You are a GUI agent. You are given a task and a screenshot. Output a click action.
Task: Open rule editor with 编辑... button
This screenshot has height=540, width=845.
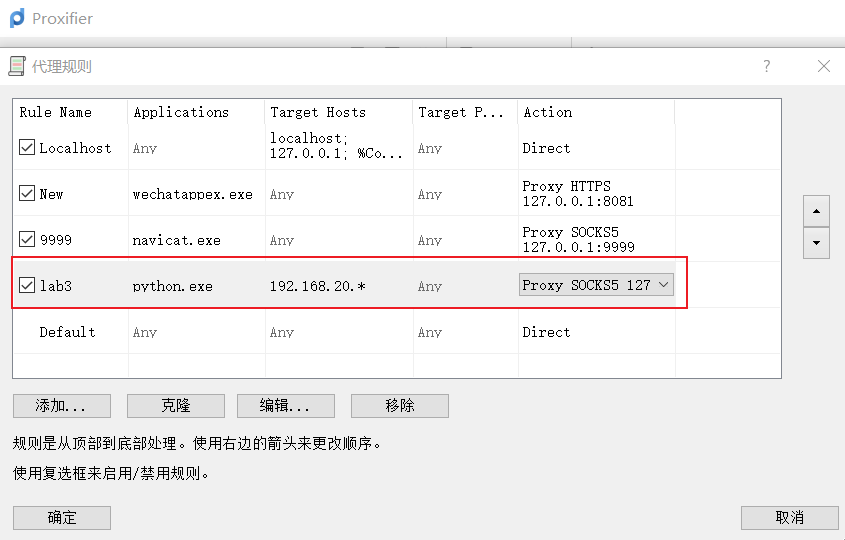[285, 405]
